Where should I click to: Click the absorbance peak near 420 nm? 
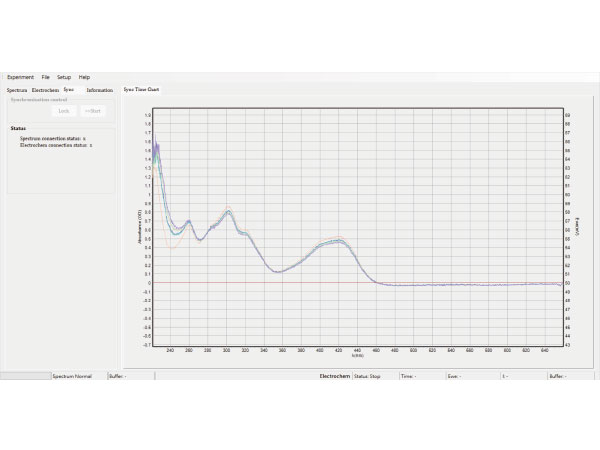pyautogui.click(x=337, y=241)
